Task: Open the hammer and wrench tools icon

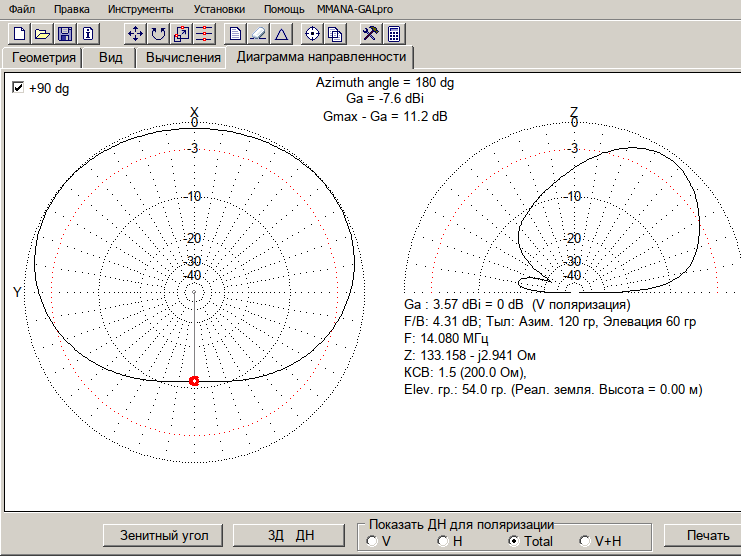Action: (x=370, y=33)
